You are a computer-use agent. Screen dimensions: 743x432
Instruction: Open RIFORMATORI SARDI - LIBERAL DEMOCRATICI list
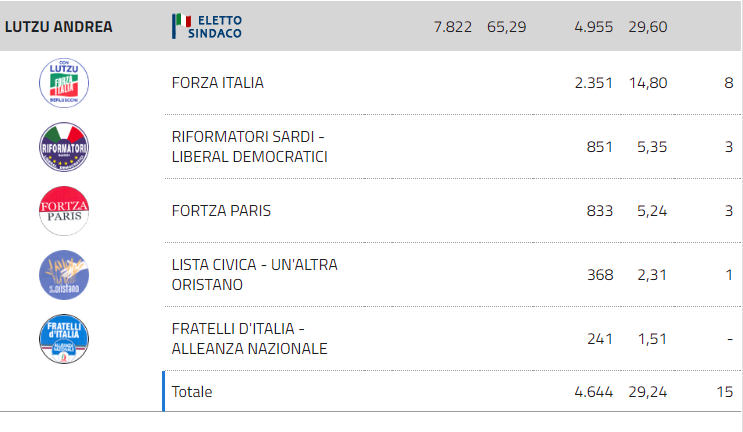(249, 147)
